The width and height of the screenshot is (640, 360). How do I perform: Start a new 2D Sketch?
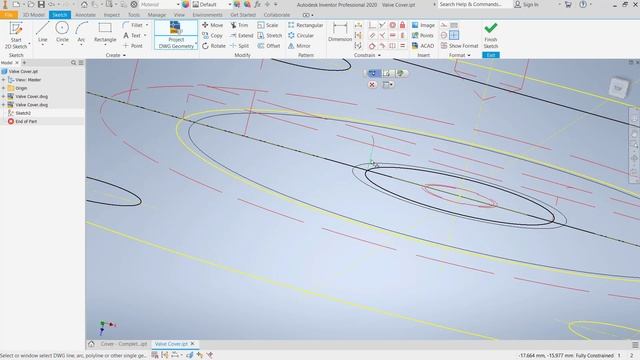pos(16,36)
